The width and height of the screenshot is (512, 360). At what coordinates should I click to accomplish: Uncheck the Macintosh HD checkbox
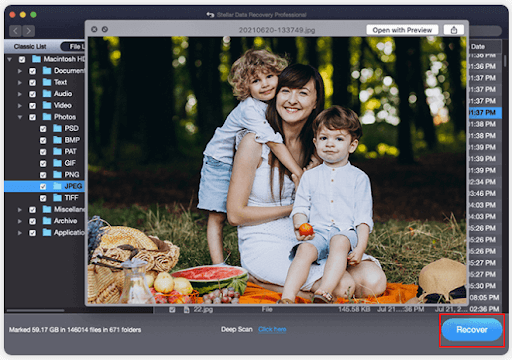tap(22, 59)
